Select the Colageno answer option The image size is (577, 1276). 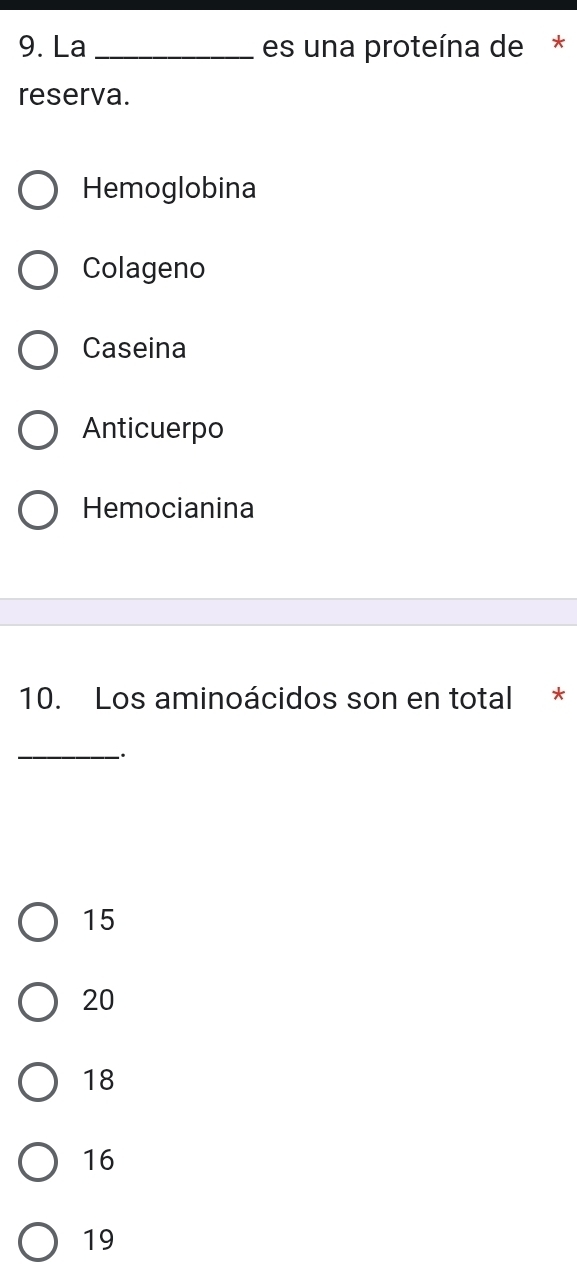[37, 270]
